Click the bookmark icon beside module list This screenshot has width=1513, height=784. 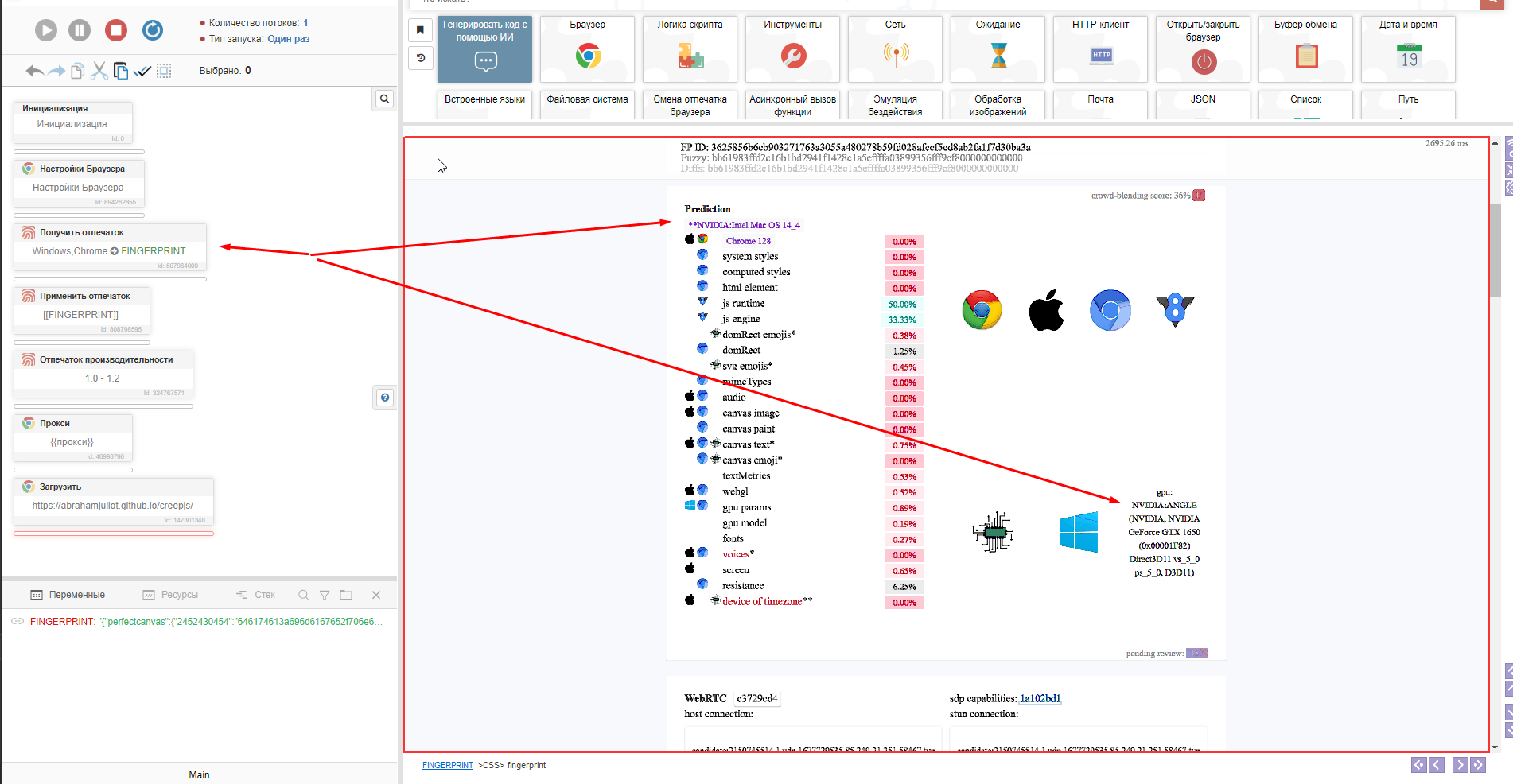coord(421,30)
